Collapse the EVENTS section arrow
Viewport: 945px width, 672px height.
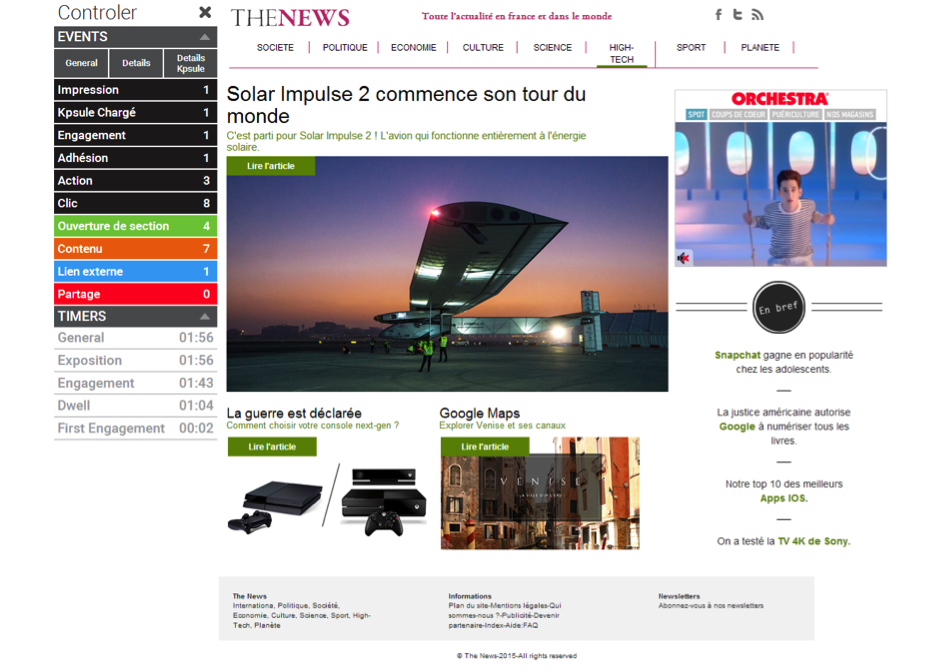pos(204,37)
